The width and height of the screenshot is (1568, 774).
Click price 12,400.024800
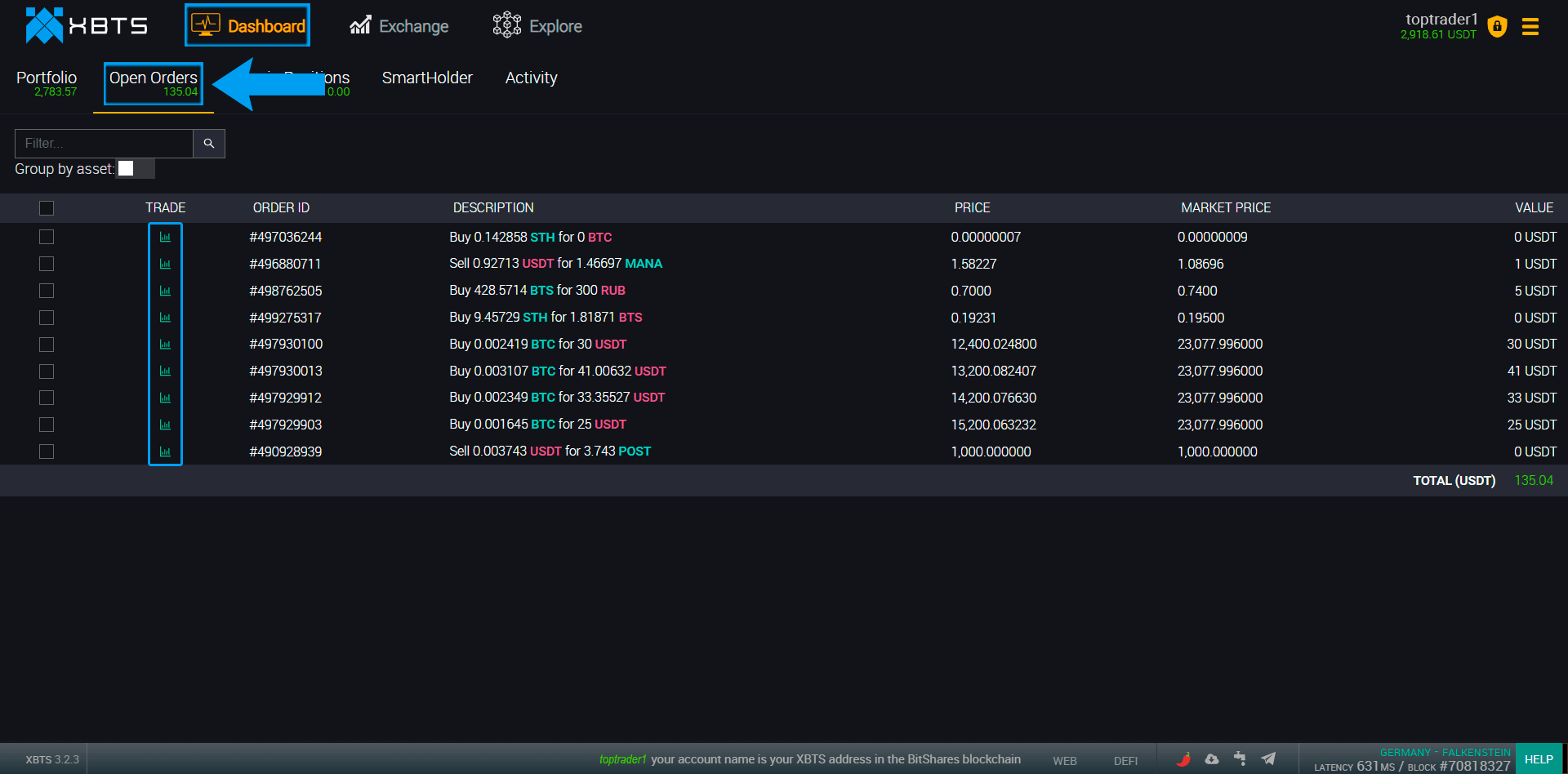tap(994, 345)
